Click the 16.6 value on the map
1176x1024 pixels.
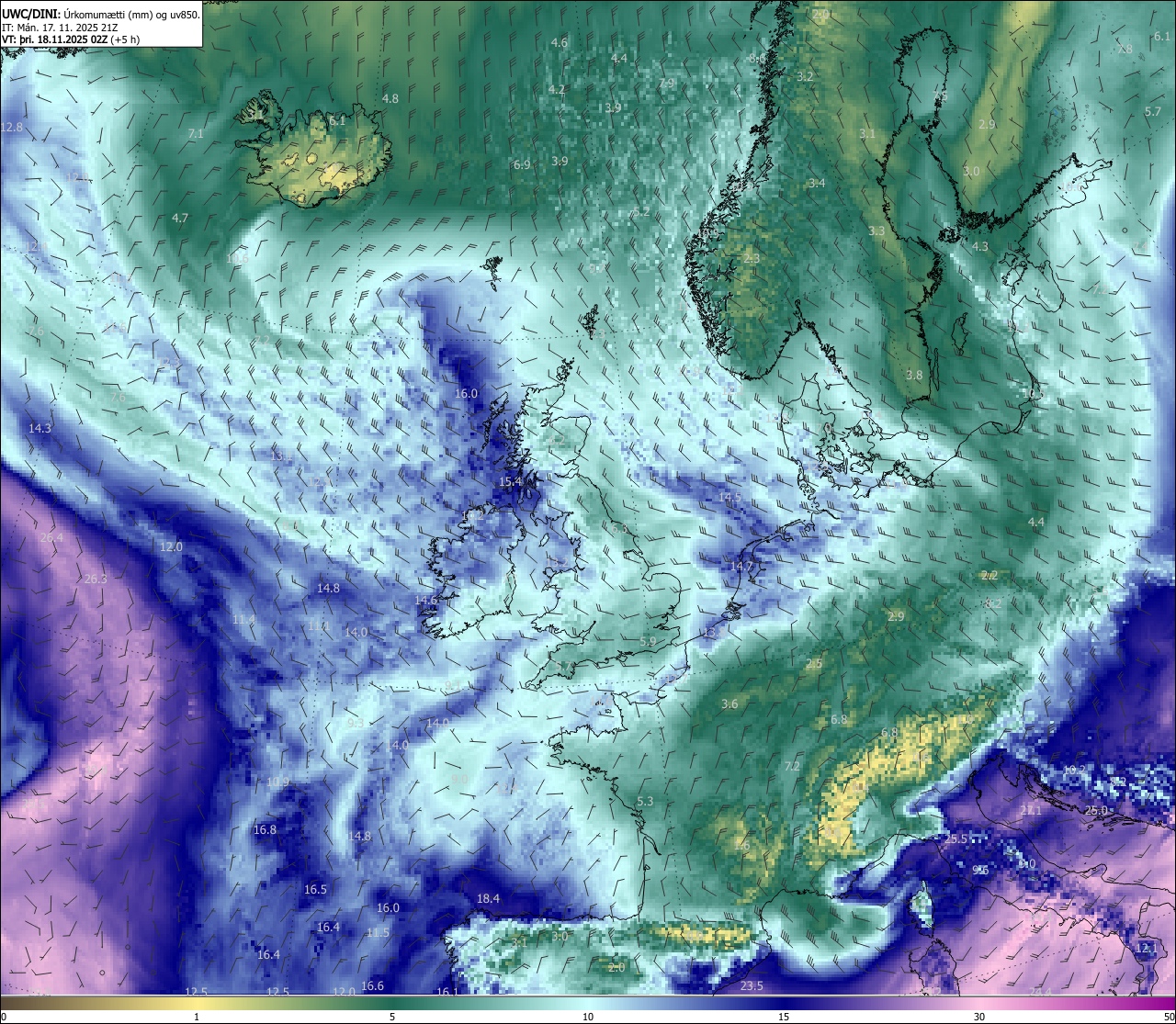(372, 985)
